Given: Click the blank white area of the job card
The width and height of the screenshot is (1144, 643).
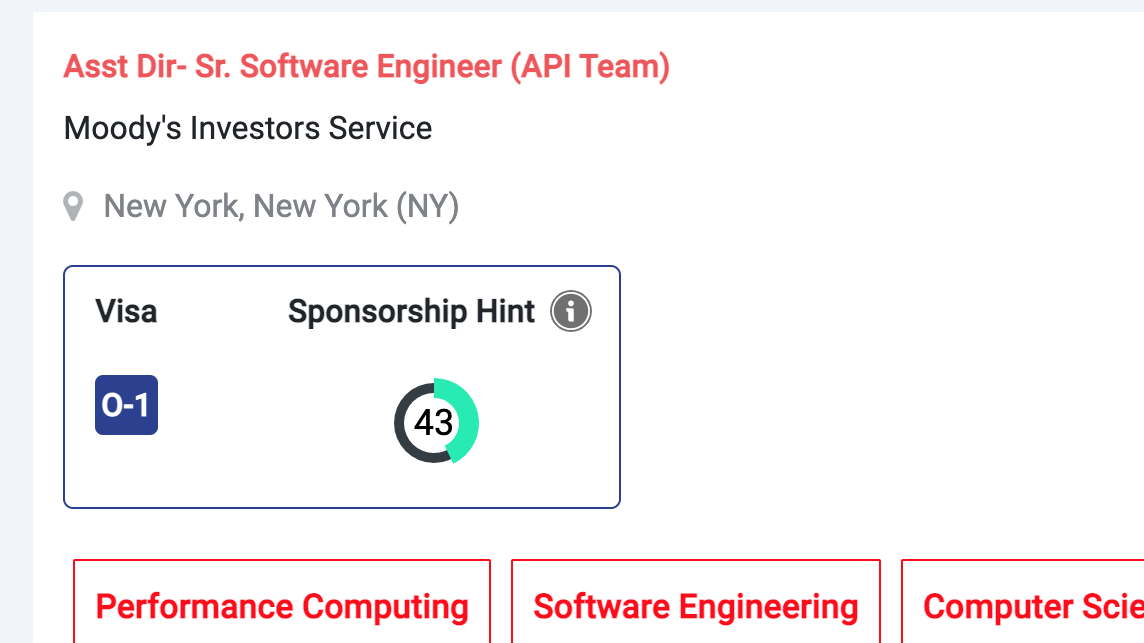Looking at the screenshot, I should pyautogui.click(x=876, y=328).
